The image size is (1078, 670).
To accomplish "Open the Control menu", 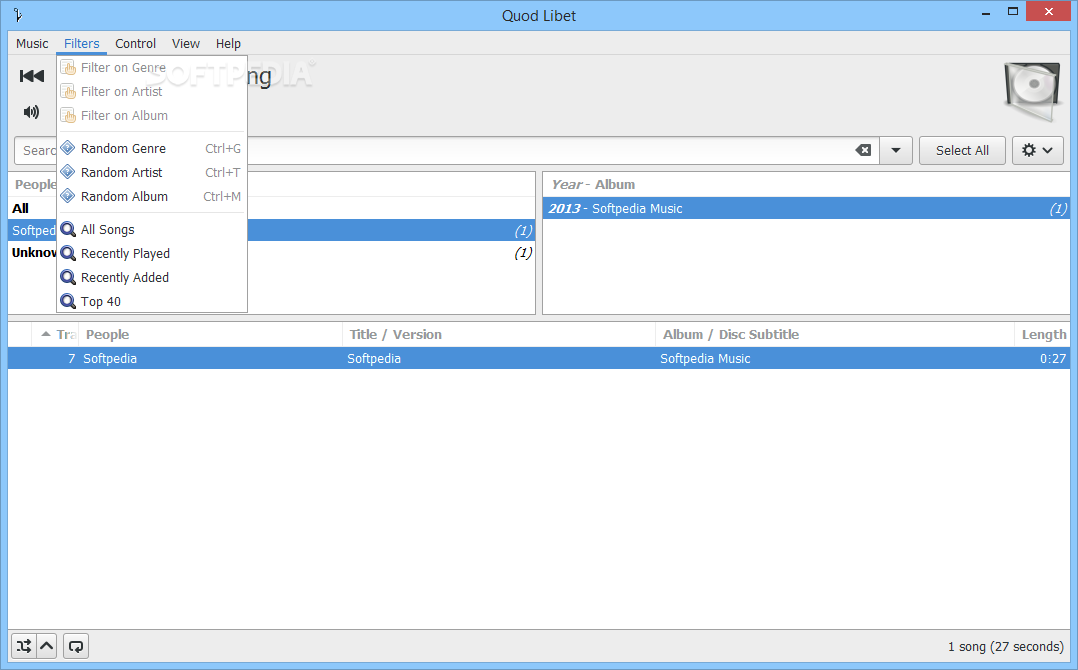I will pyautogui.click(x=135, y=43).
